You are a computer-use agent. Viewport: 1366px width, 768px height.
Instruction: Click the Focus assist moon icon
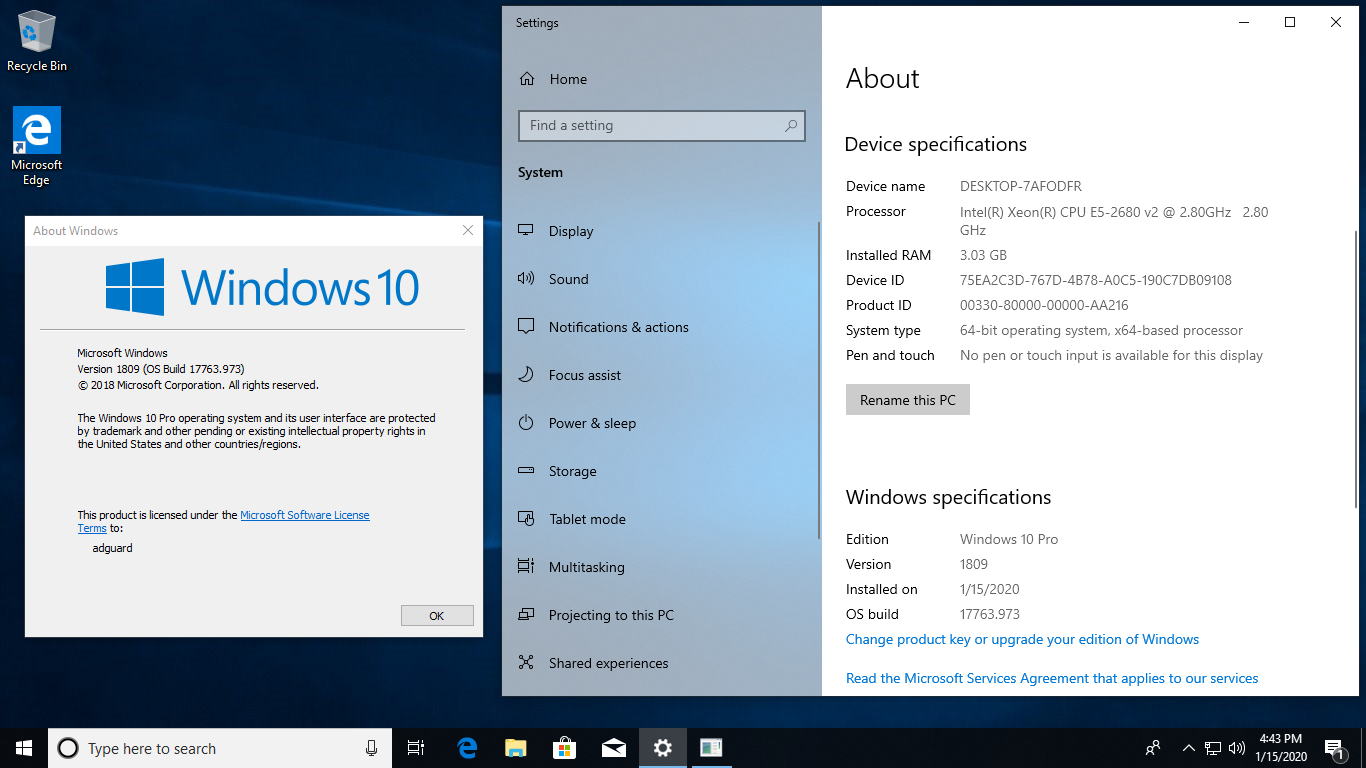tap(526, 375)
